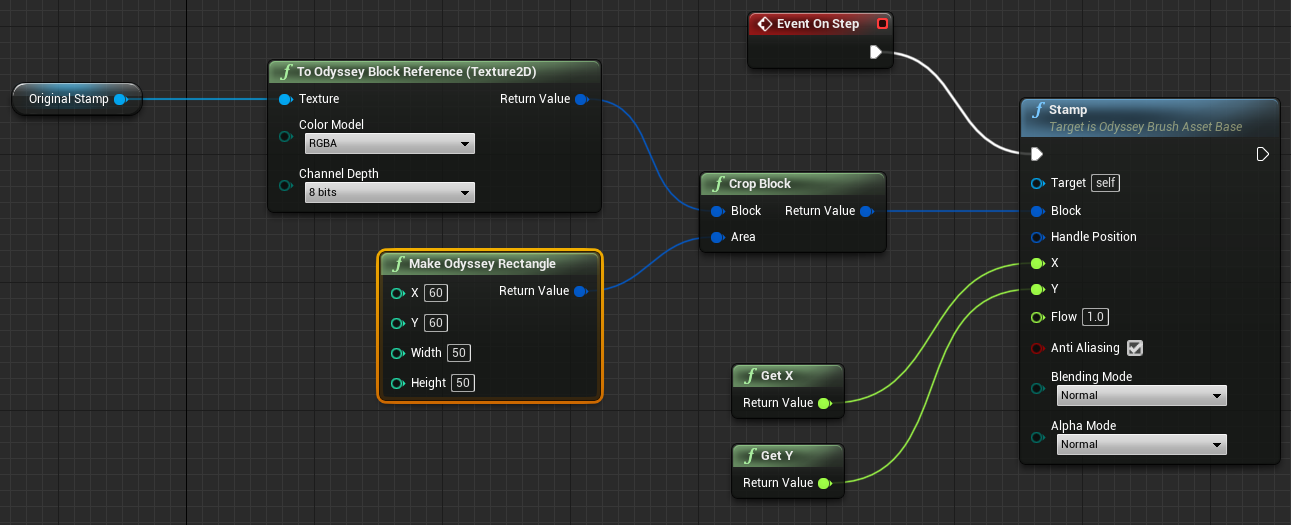
Task: Click the Event On Step execution output pin
Action: click(876, 52)
